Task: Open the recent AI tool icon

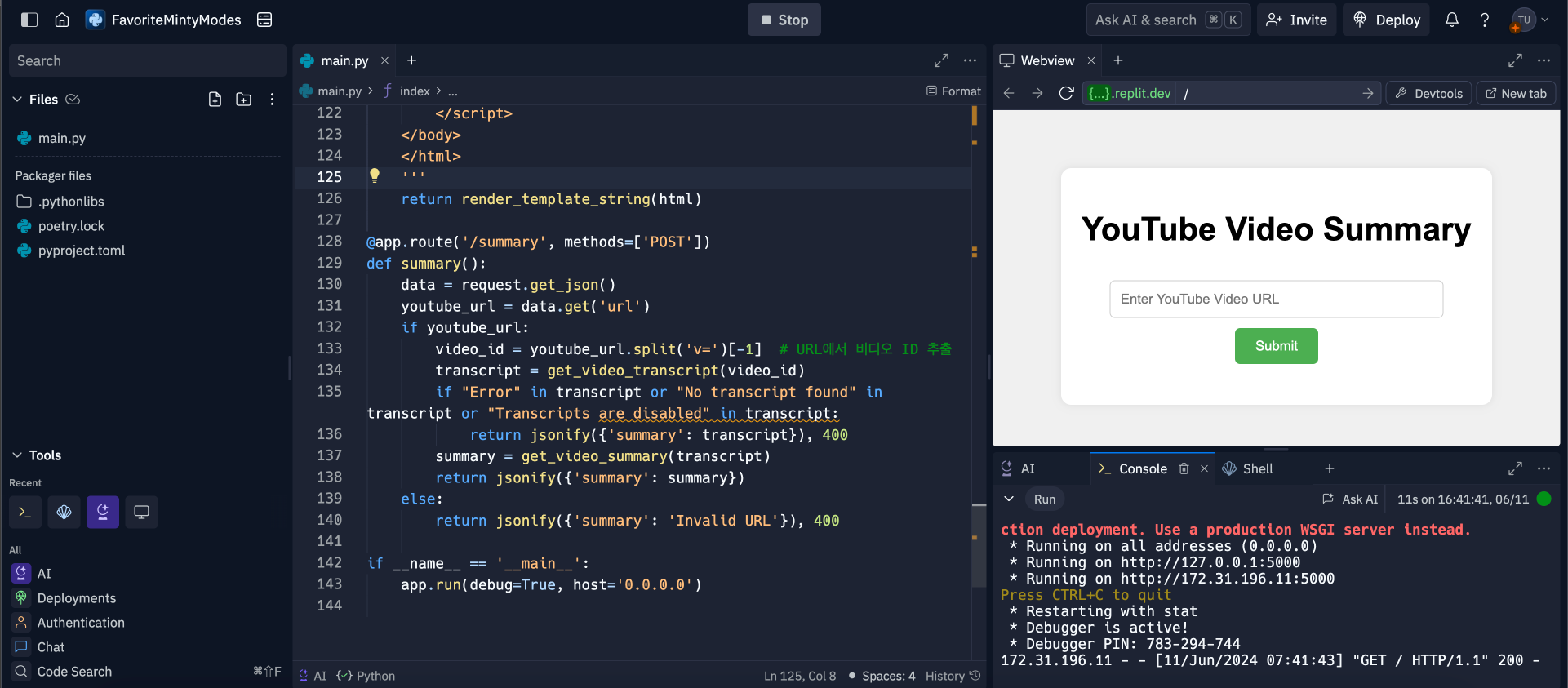Action: pyautogui.click(x=103, y=512)
